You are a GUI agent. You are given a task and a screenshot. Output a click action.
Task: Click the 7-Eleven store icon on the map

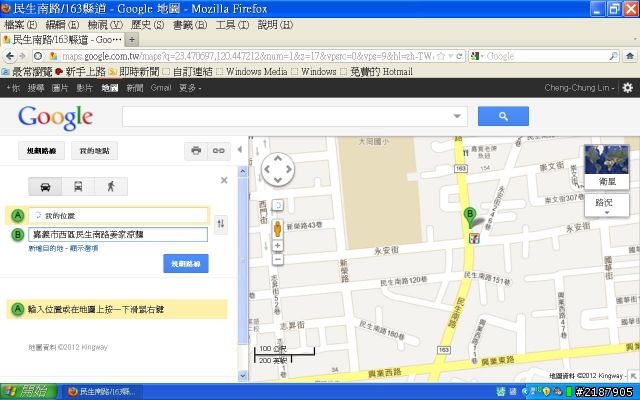(x=473, y=239)
